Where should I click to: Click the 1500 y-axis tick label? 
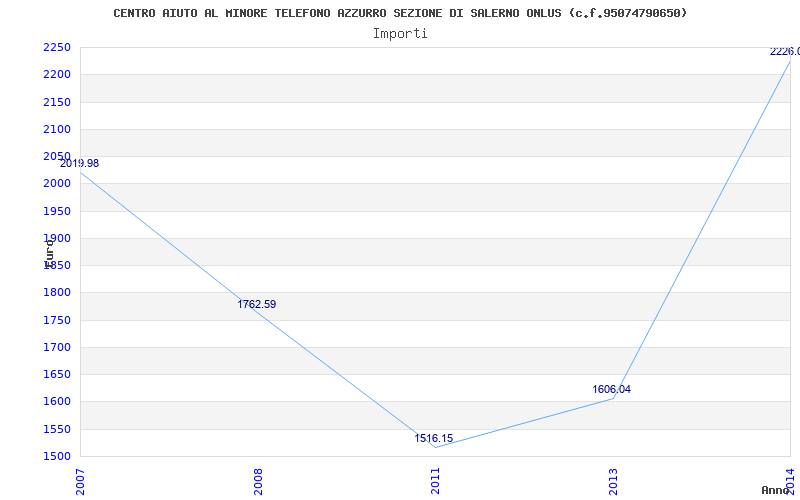(56, 456)
